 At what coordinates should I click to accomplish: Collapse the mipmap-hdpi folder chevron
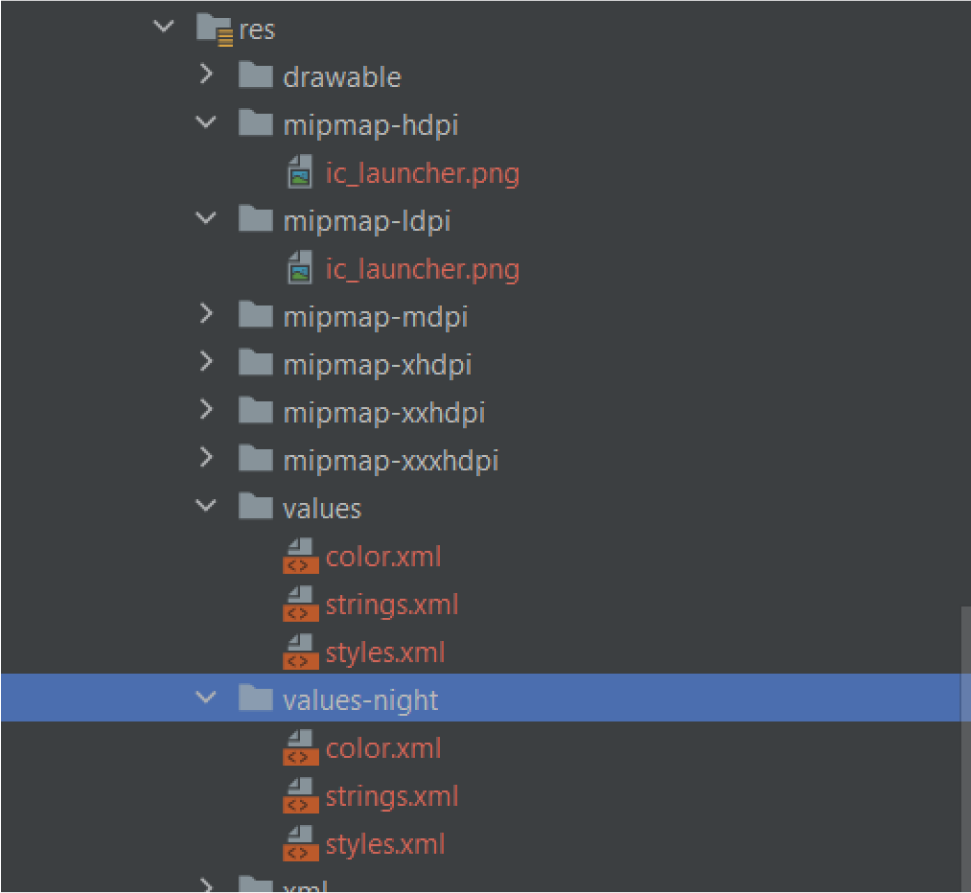tap(206, 122)
